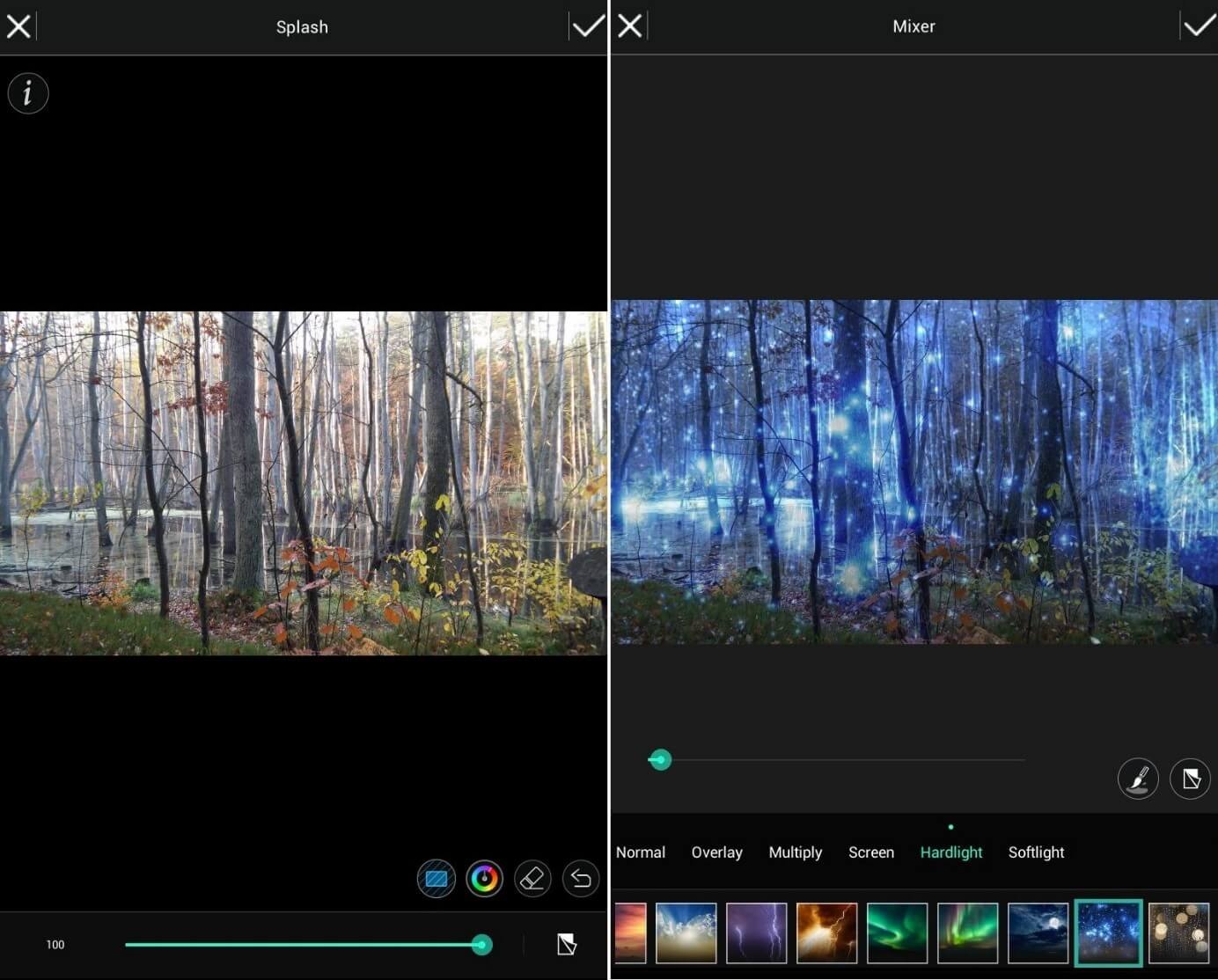The image size is (1218, 980).
Task: Cancel the Mixer screen with the X icon
Action: (x=630, y=26)
